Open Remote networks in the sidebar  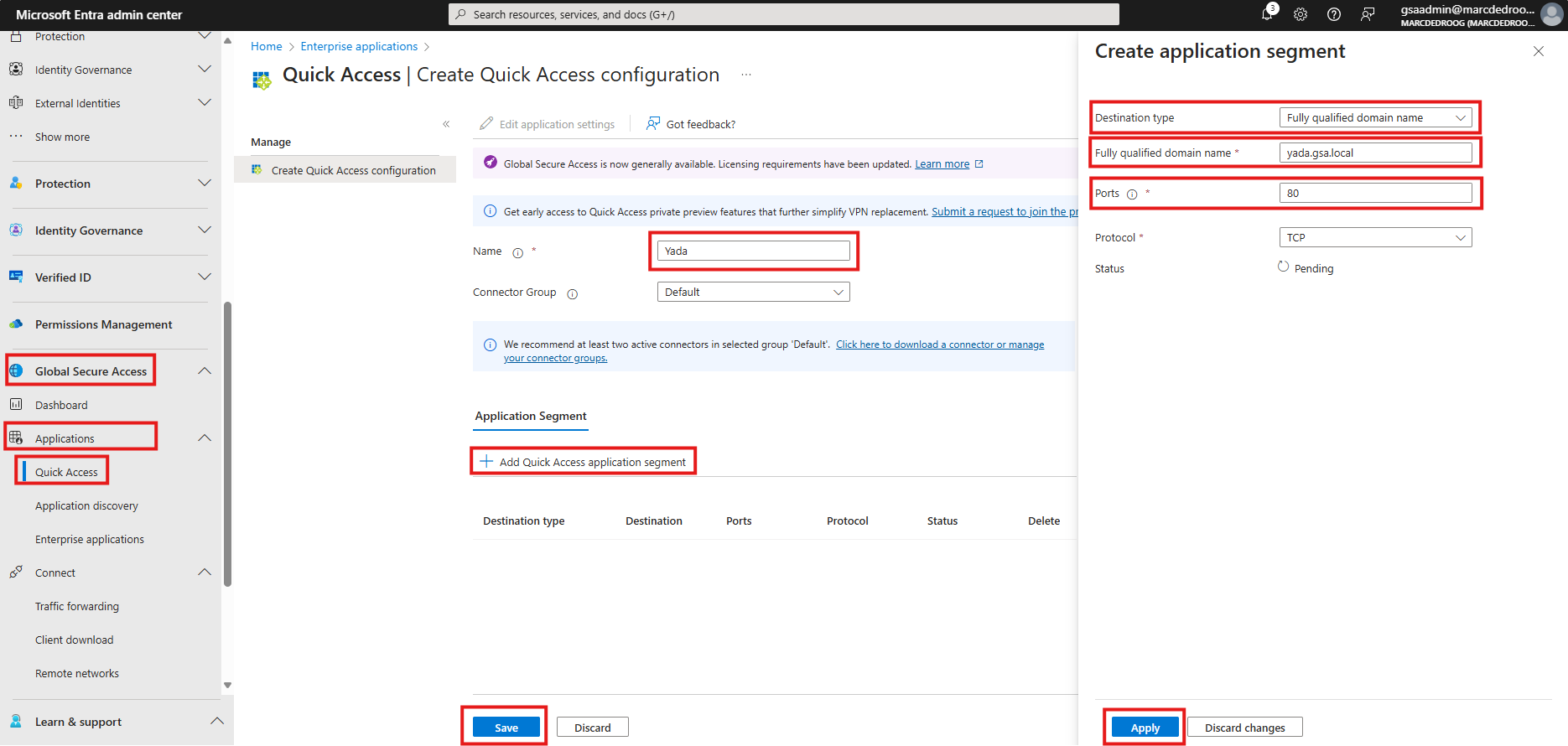click(x=77, y=673)
